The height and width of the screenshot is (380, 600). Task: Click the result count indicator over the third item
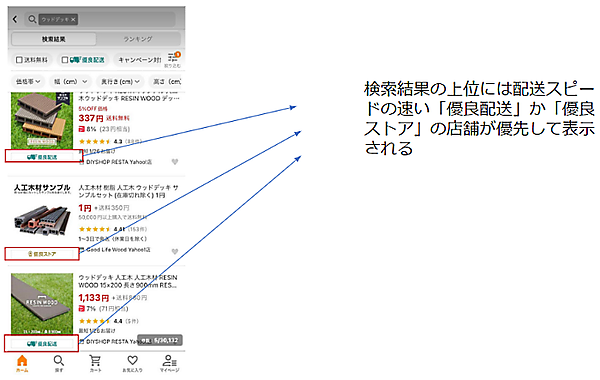[160, 340]
